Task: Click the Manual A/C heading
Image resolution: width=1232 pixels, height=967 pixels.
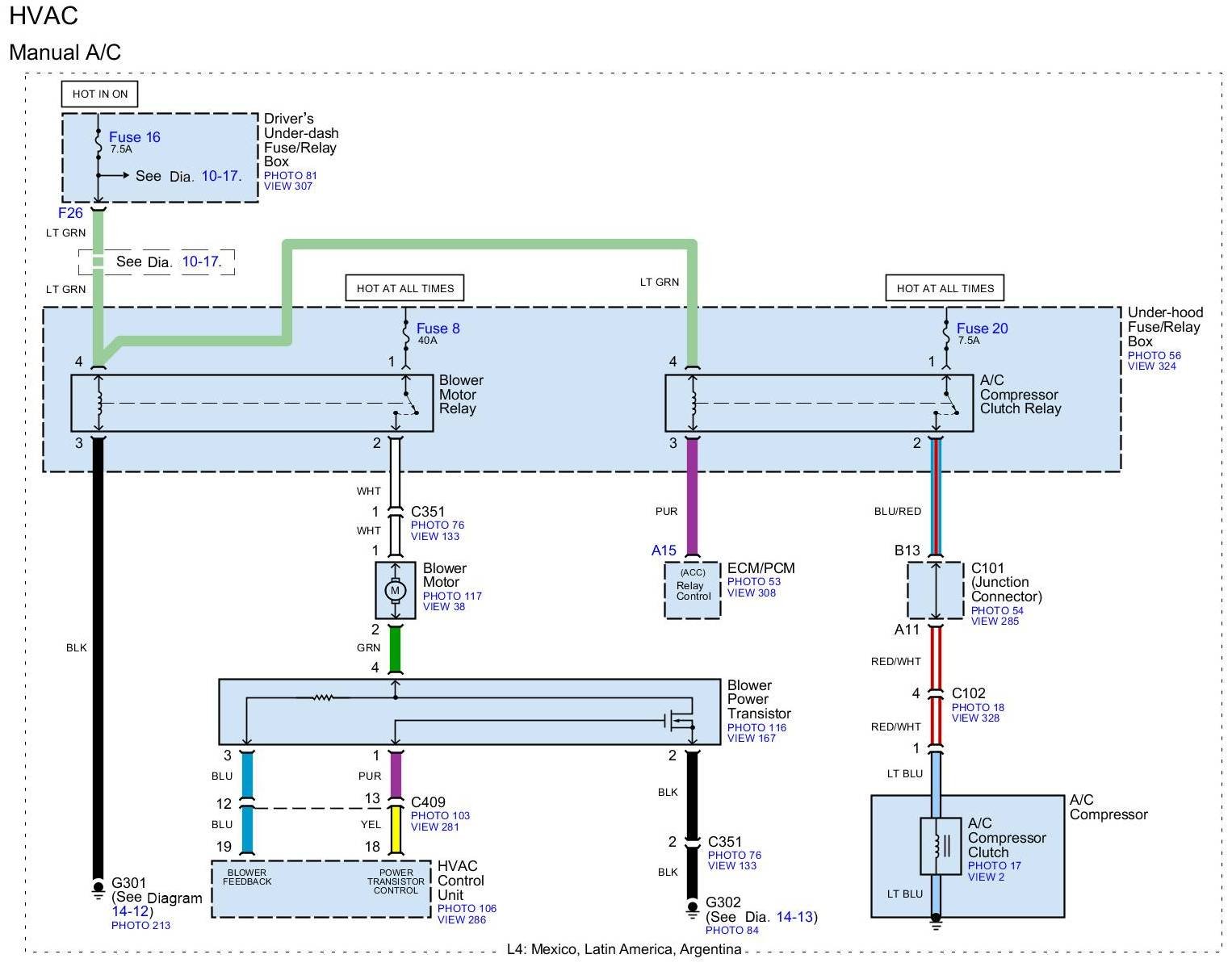Action: point(65,52)
